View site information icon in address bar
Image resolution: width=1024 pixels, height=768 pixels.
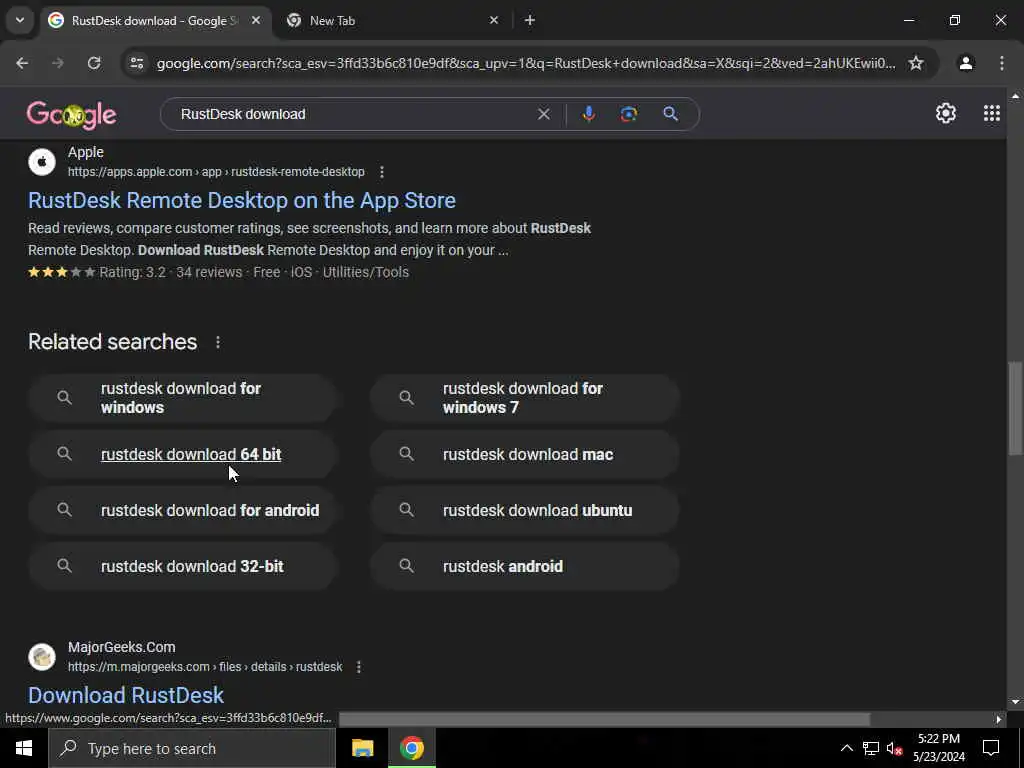point(136,63)
